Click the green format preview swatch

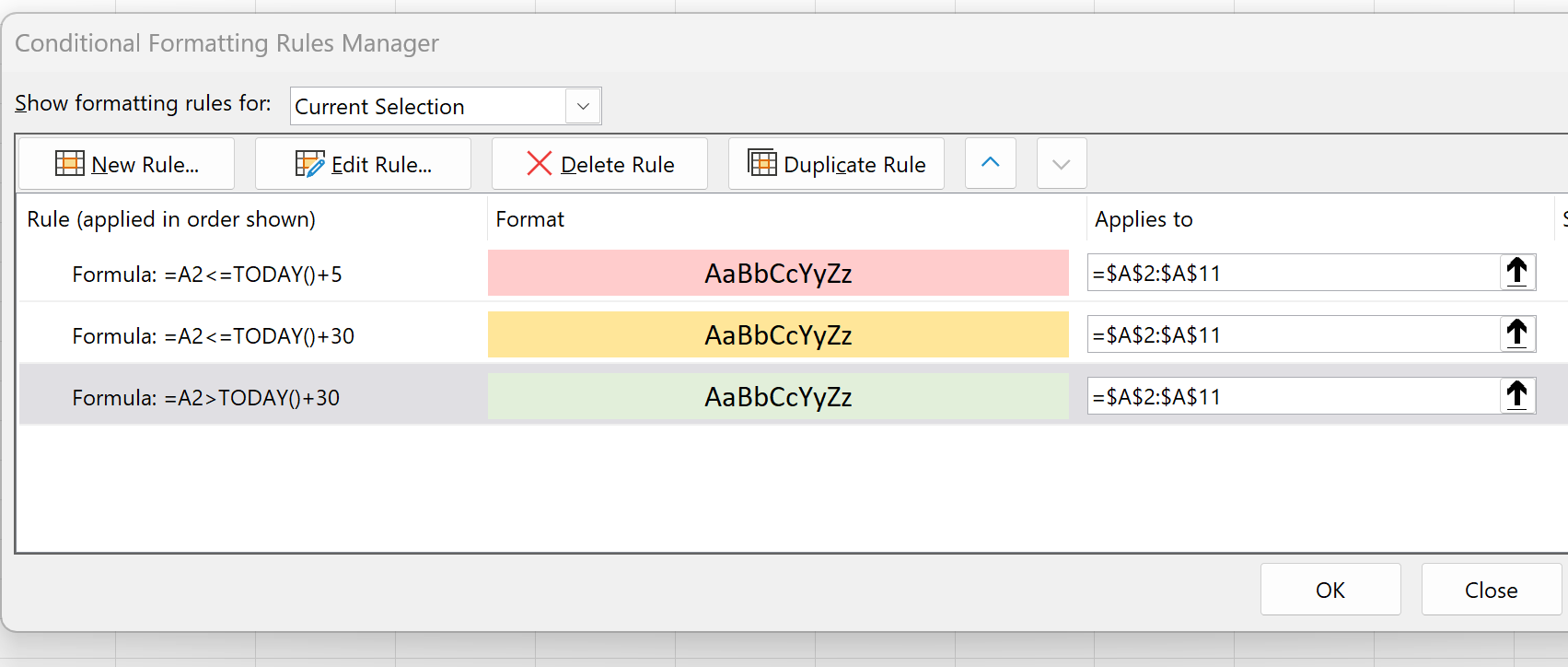pyautogui.click(x=778, y=396)
